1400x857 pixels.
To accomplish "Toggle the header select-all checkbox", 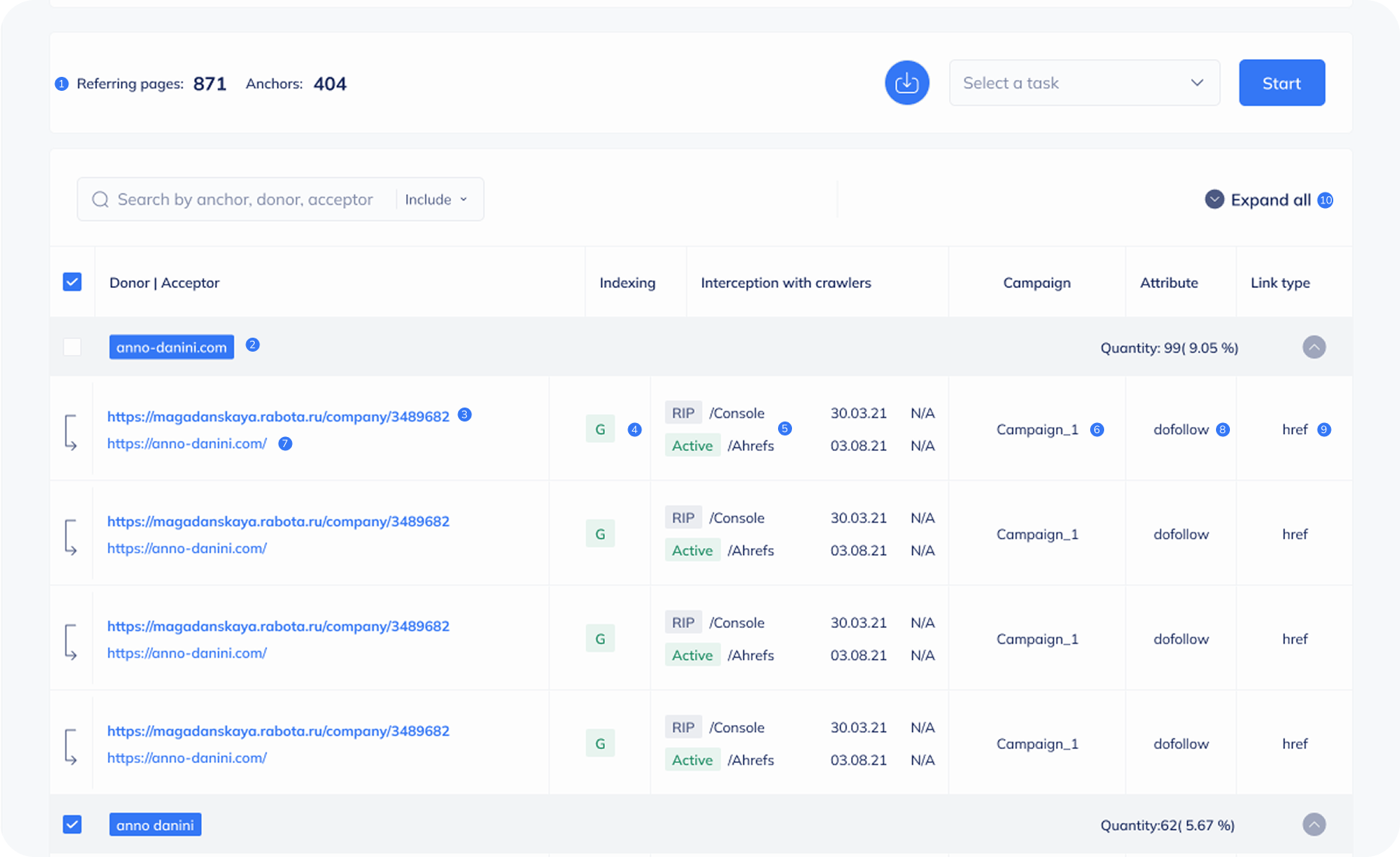I will (x=72, y=282).
